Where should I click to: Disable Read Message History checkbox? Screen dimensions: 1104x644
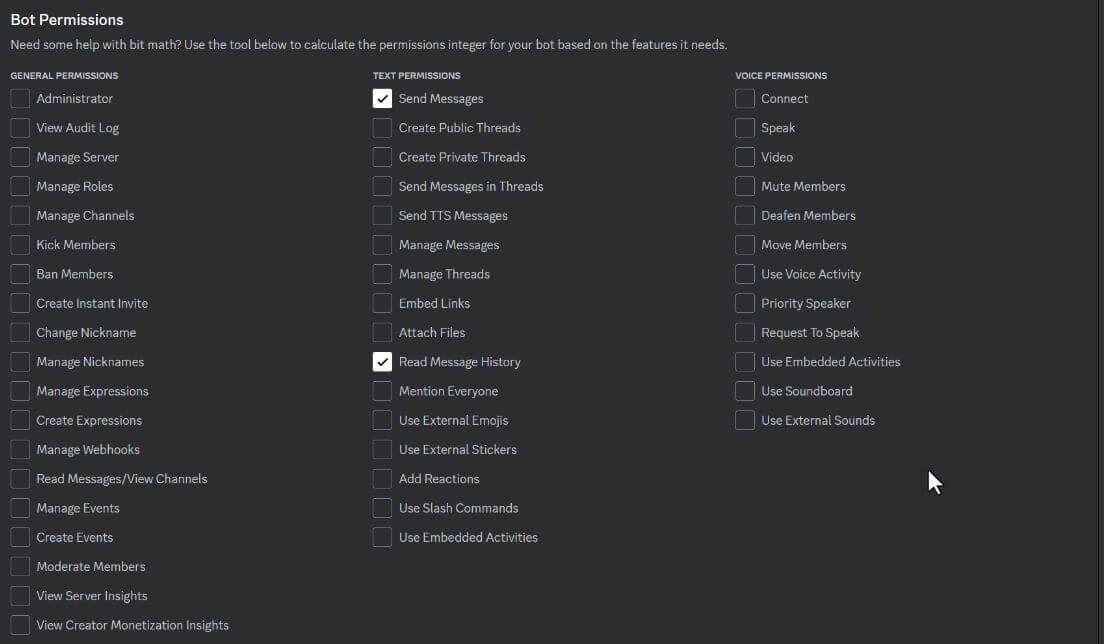coord(382,361)
